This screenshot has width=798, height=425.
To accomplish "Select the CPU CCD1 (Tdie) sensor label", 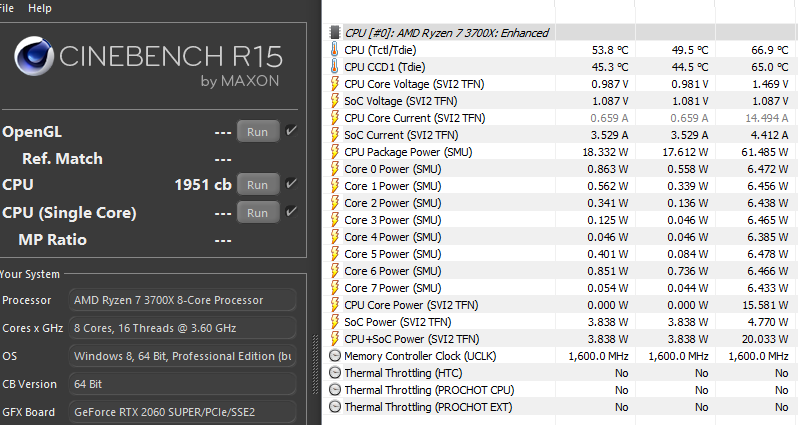I will tap(385, 67).
